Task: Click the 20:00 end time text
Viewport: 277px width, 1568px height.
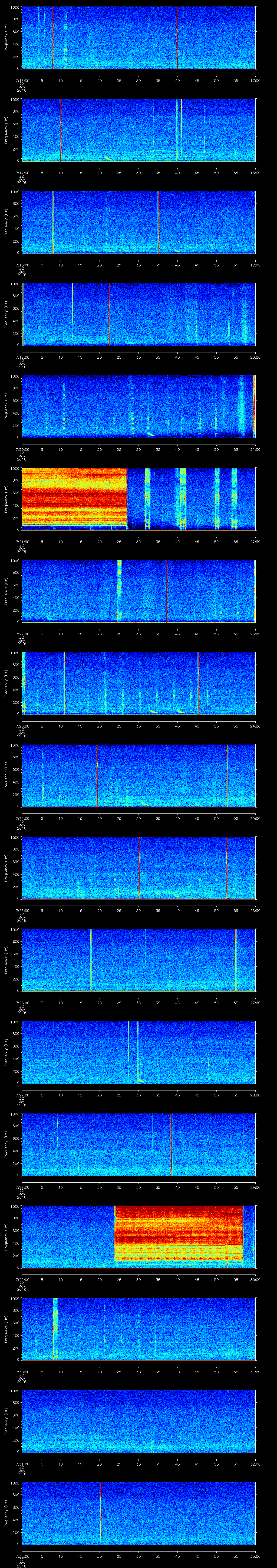Action: coord(255,357)
